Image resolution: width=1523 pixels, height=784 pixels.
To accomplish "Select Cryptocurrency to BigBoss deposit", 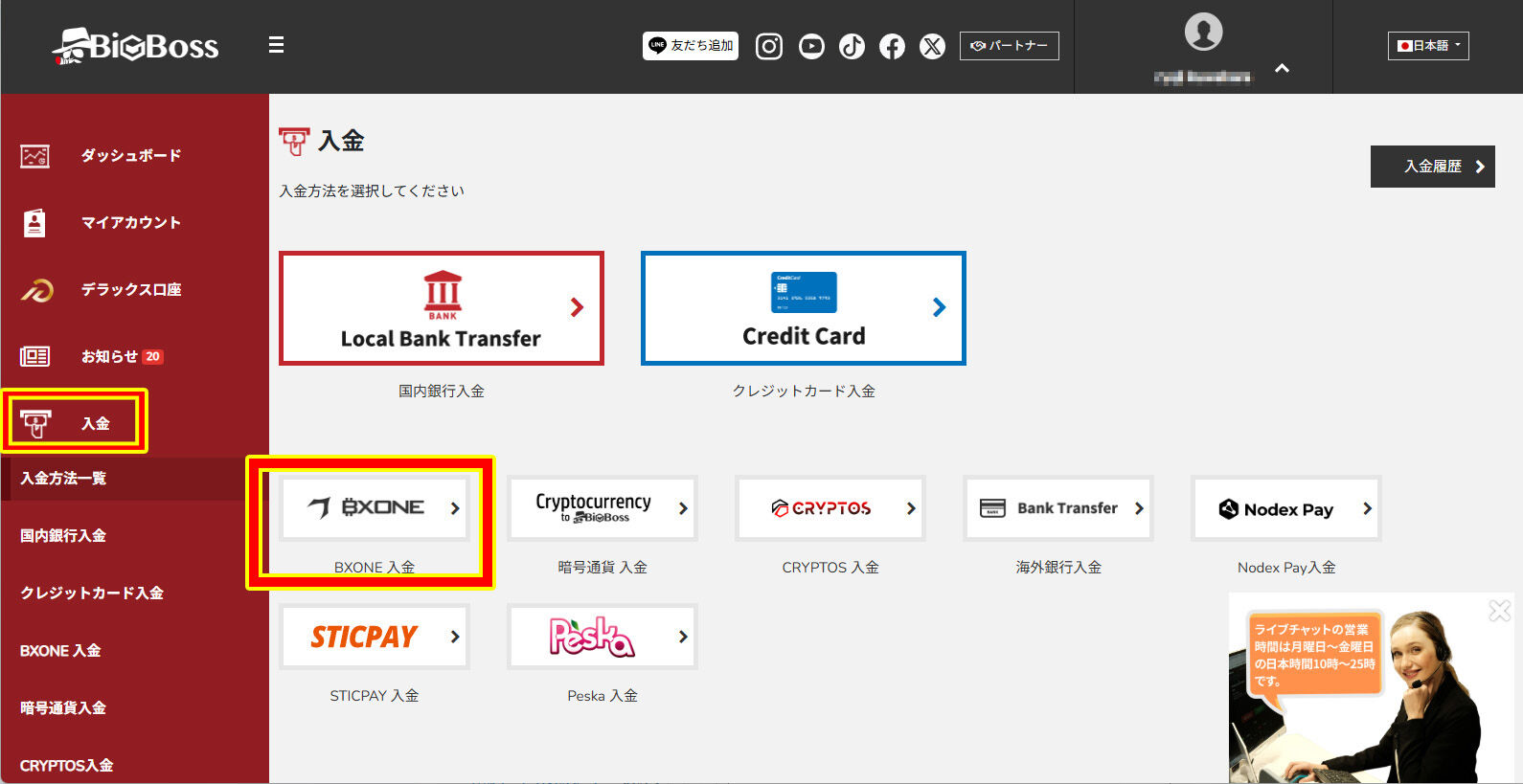I will pyautogui.click(x=602, y=508).
